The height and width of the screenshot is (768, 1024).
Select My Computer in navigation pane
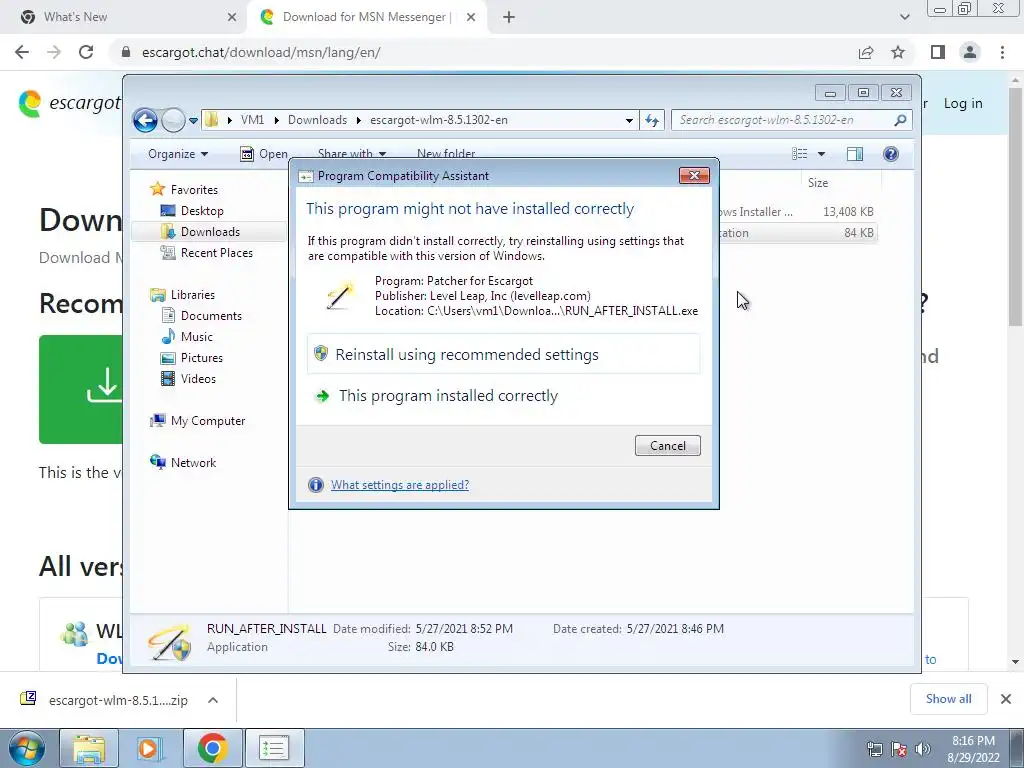pyautogui.click(x=208, y=421)
